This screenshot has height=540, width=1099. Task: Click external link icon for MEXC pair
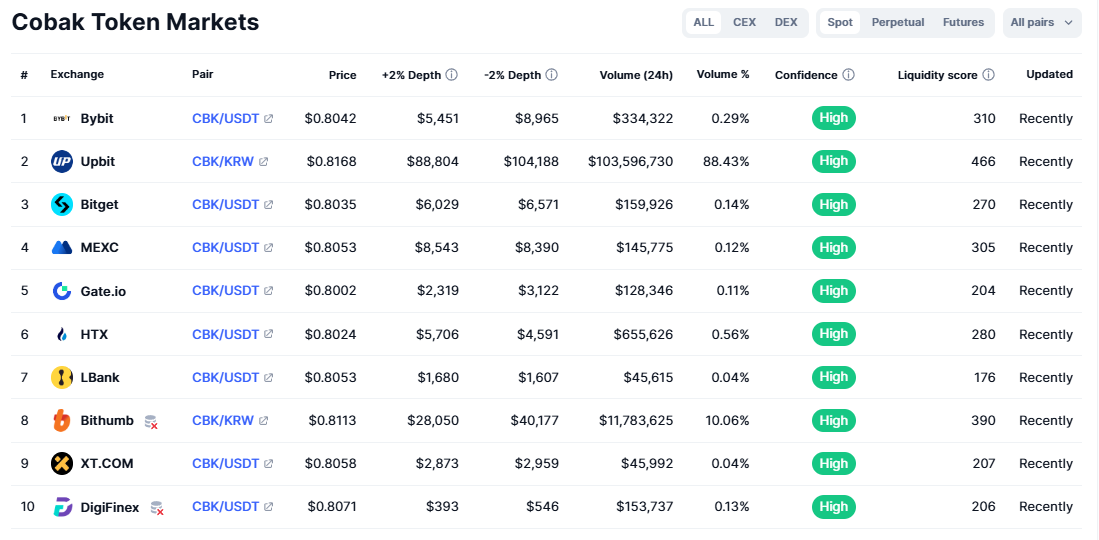[269, 248]
